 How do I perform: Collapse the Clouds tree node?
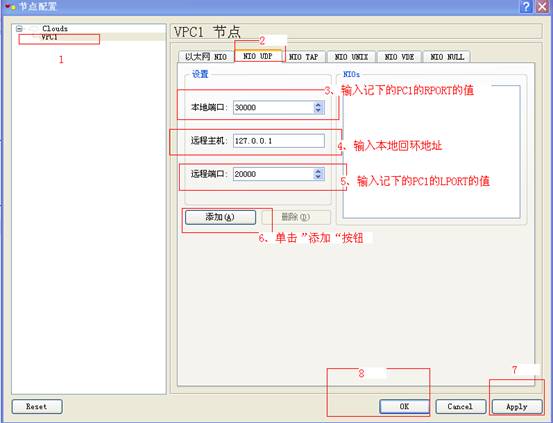(x=19, y=29)
